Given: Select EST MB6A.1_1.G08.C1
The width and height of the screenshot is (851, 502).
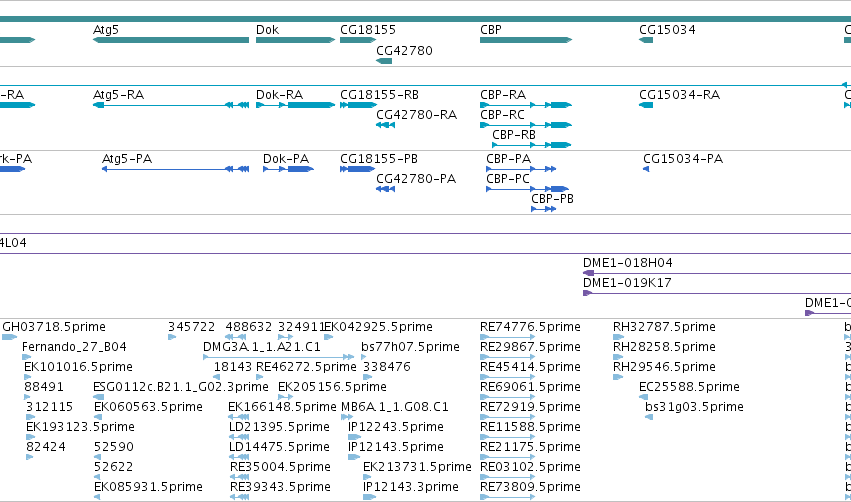Looking at the screenshot, I should pyautogui.click(x=347, y=417).
